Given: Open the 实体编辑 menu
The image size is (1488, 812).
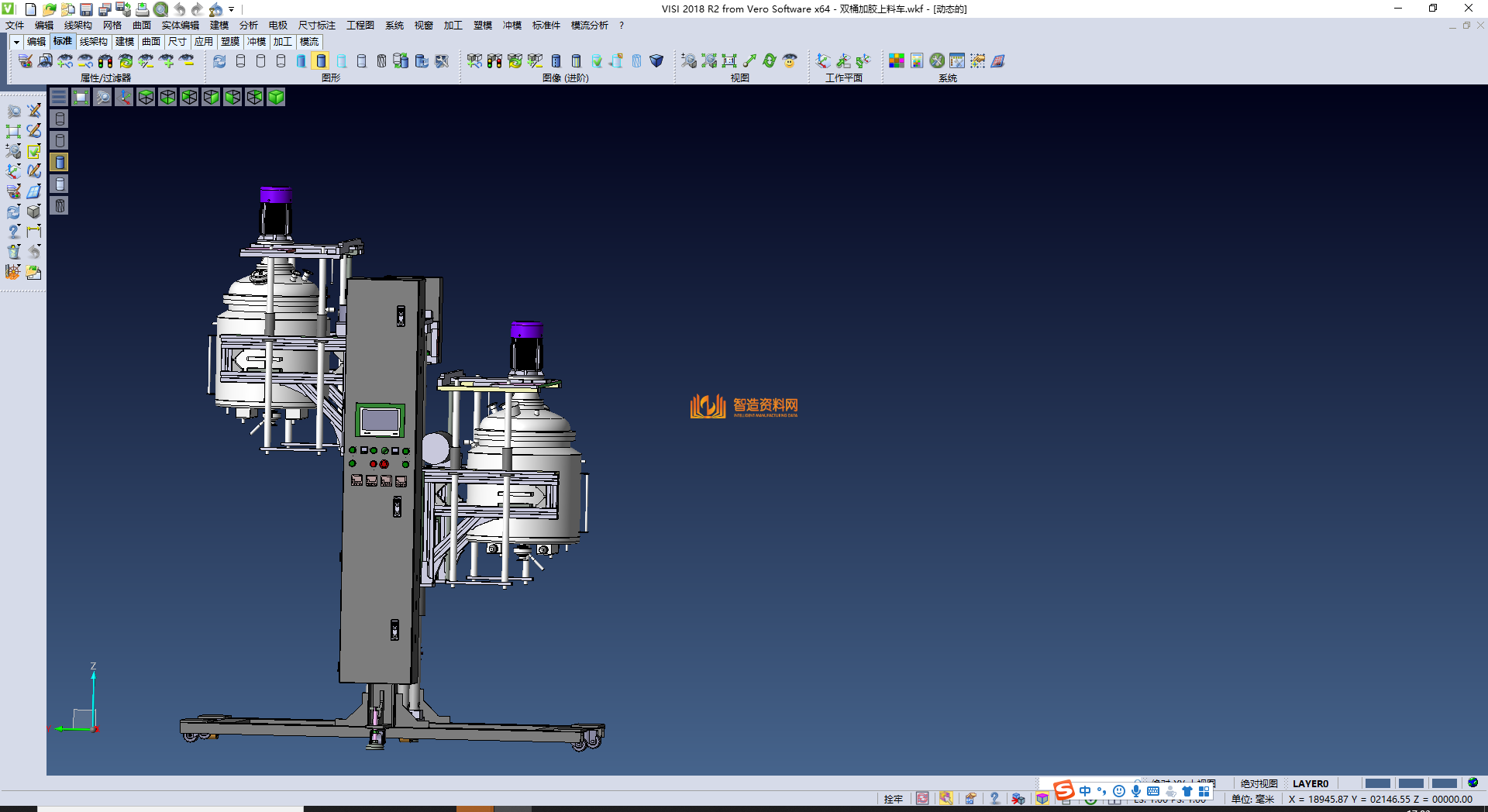Looking at the screenshot, I should 180,26.
